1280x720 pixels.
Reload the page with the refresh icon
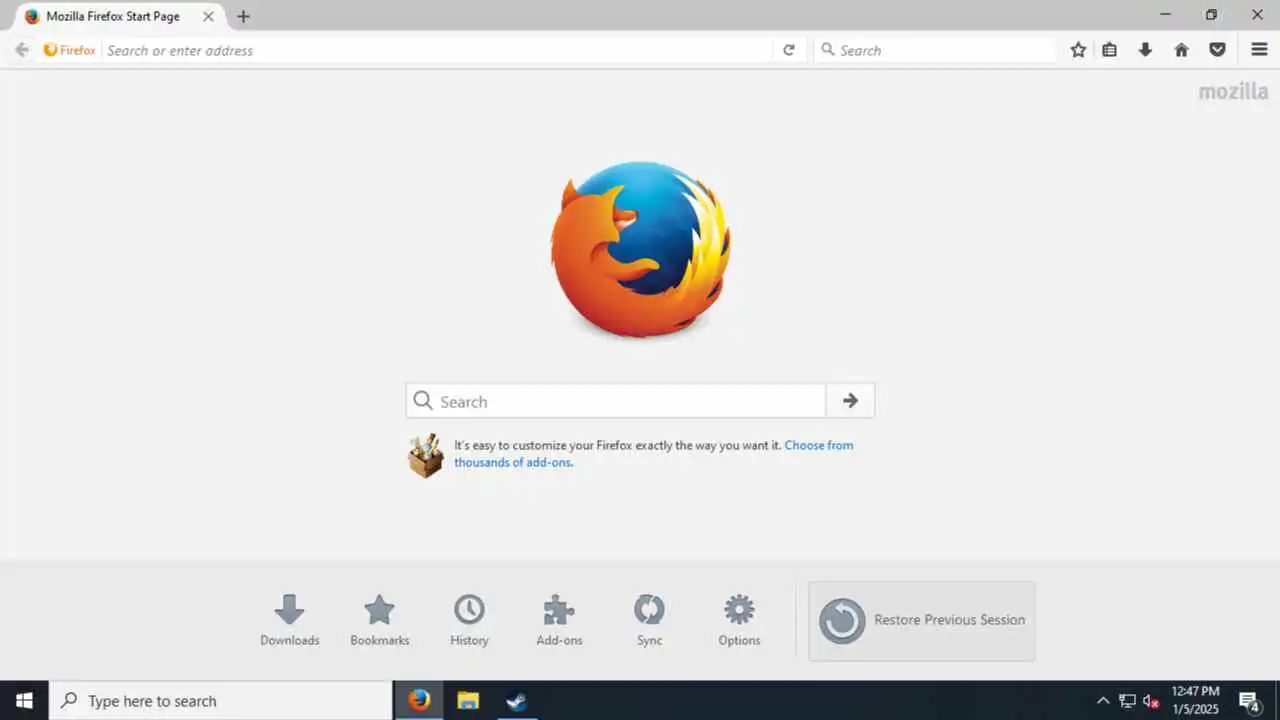coord(789,50)
